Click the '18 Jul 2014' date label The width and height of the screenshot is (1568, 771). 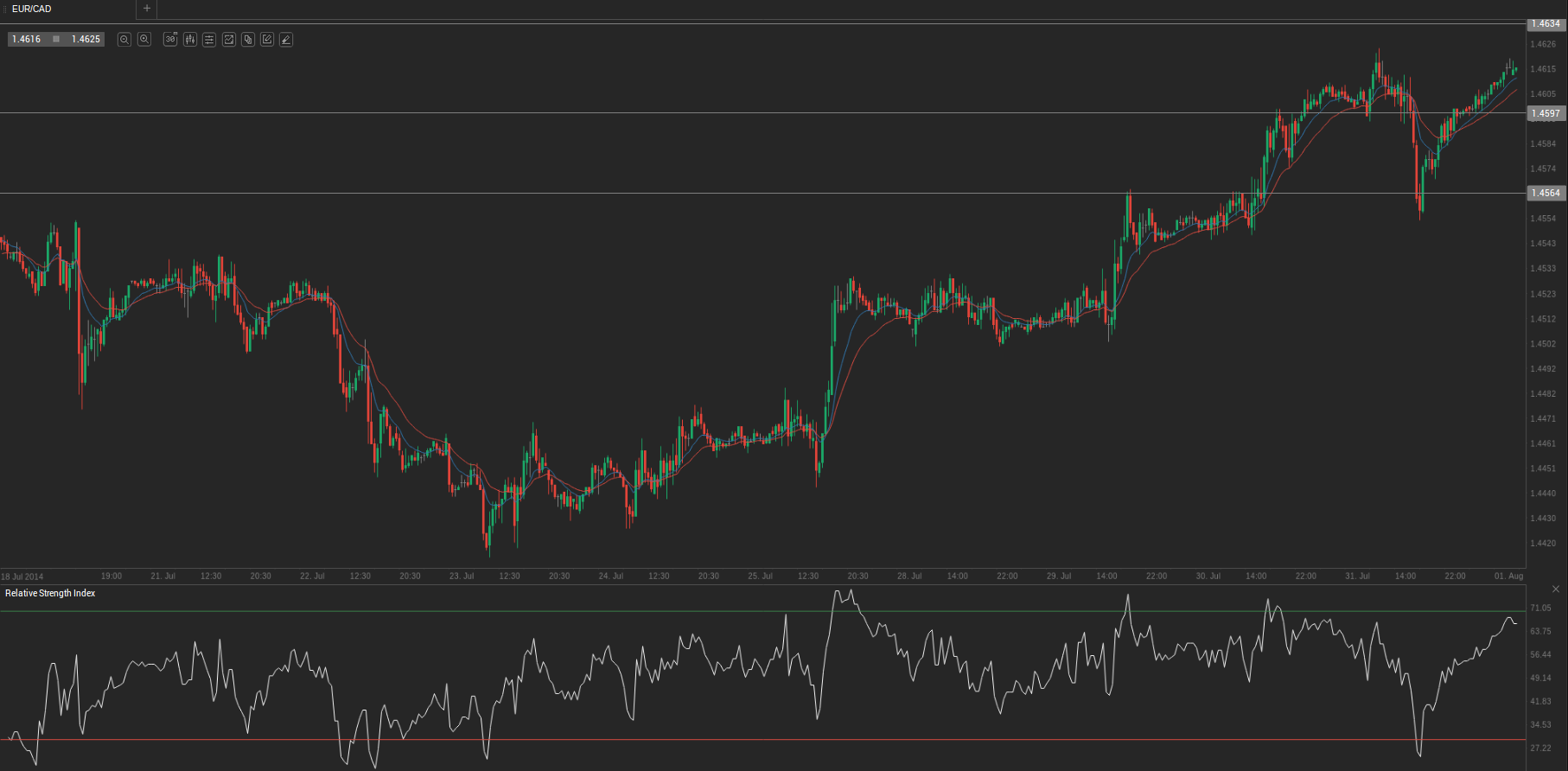pyautogui.click(x=22, y=577)
